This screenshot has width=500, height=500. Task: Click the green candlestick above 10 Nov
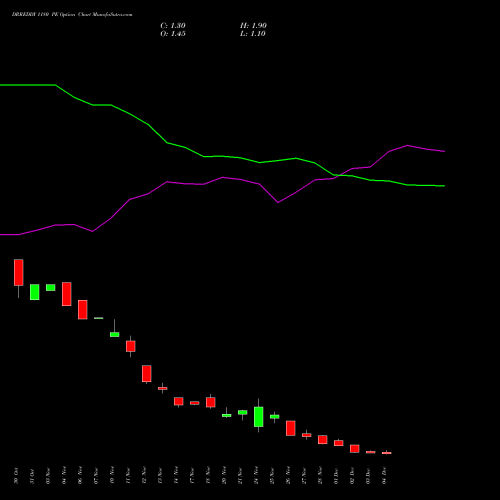tap(115, 334)
